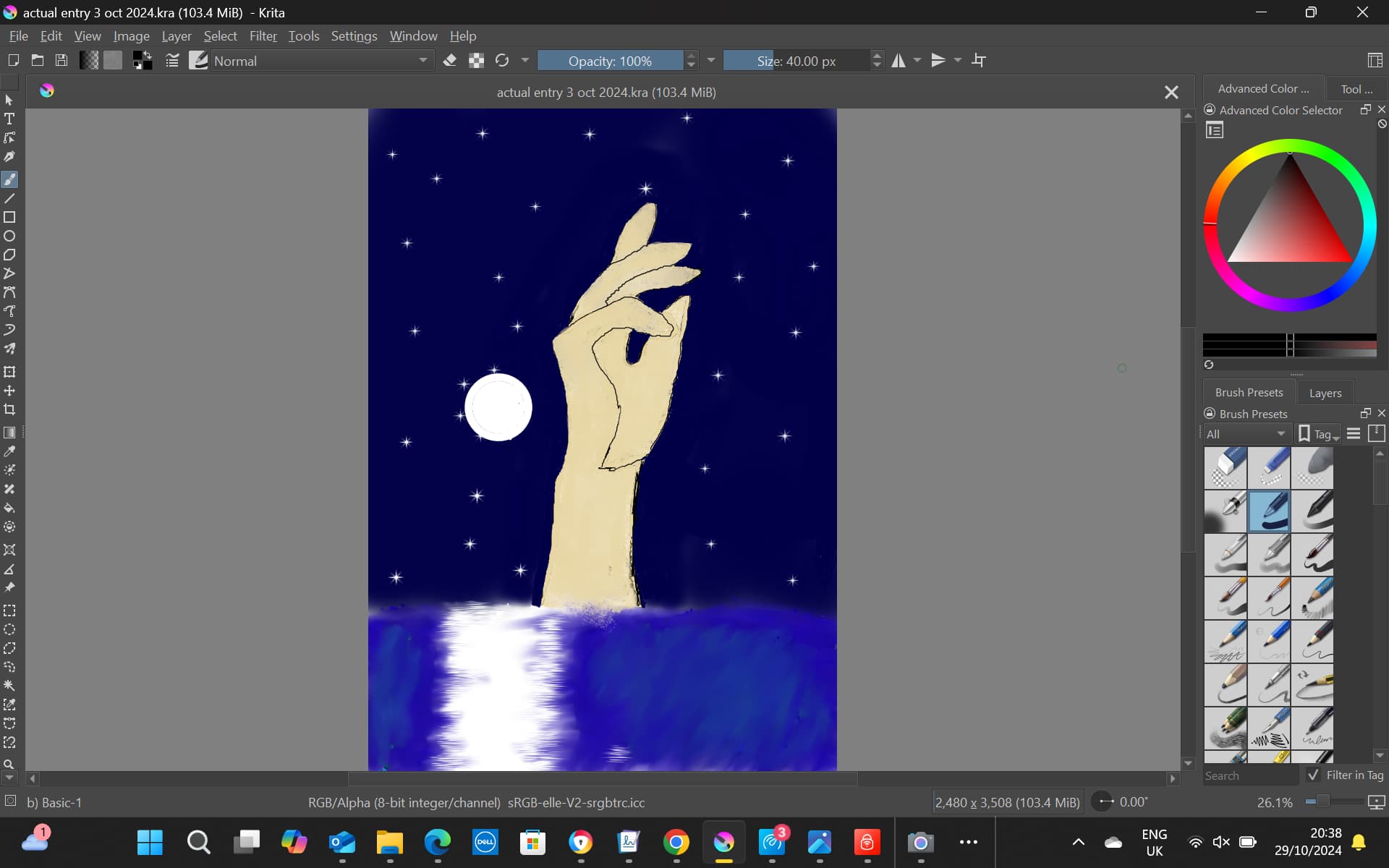Toggle eraser mode in toolbar

pyautogui.click(x=450, y=61)
